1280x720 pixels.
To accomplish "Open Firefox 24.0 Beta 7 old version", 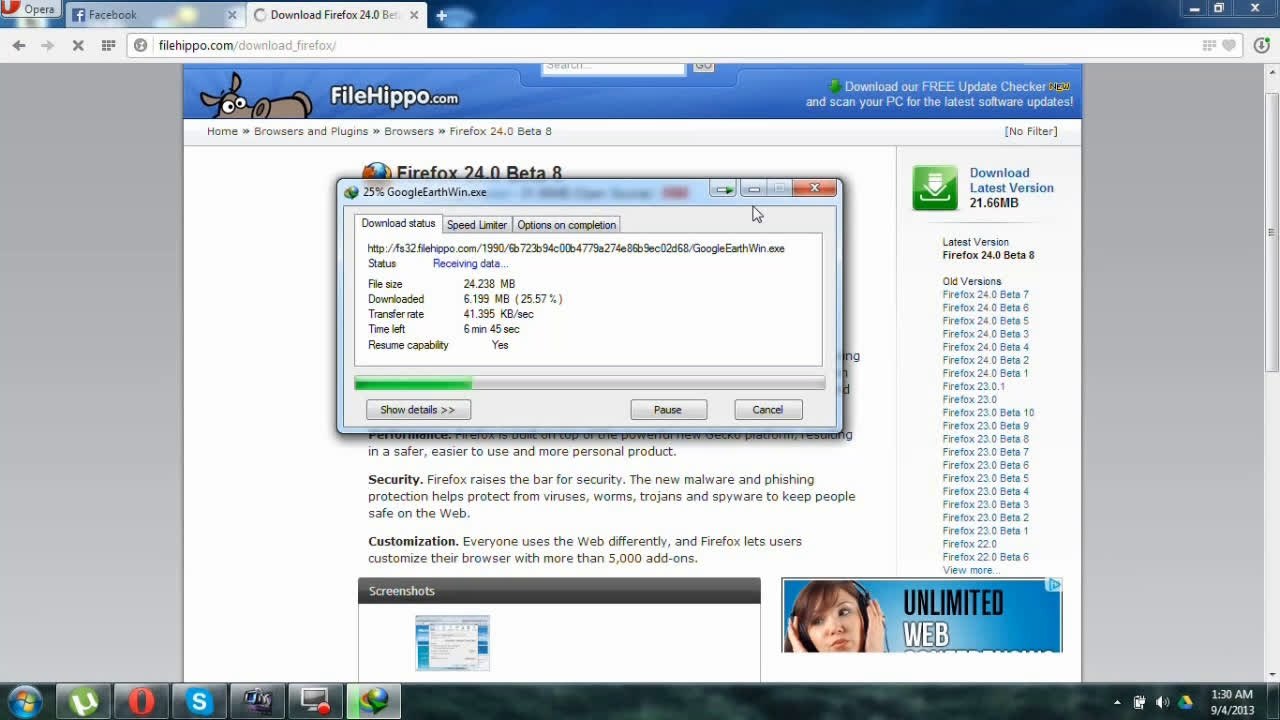I will (x=985, y=295).
